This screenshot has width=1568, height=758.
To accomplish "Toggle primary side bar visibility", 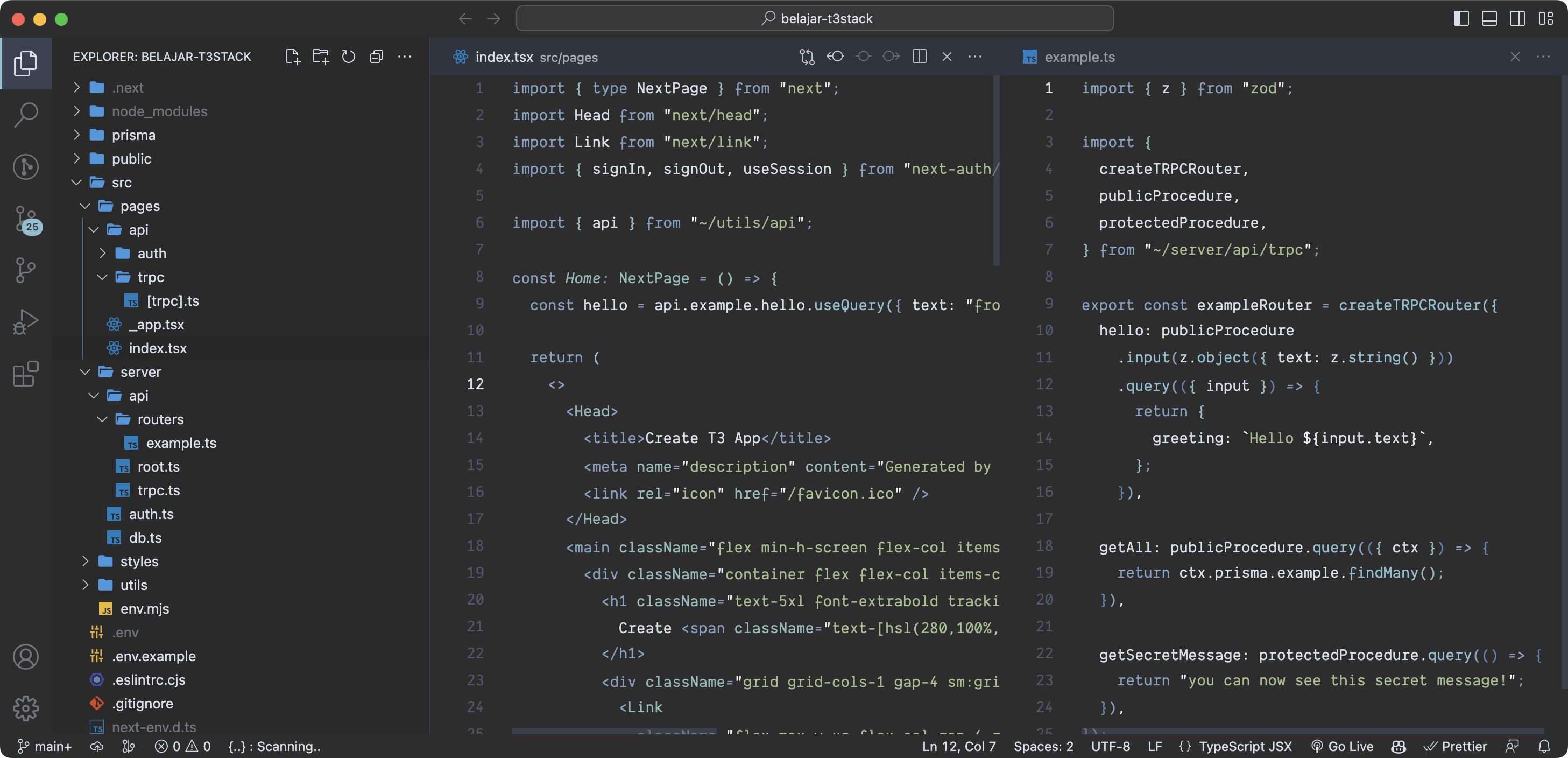I will tap(1461, 19).
